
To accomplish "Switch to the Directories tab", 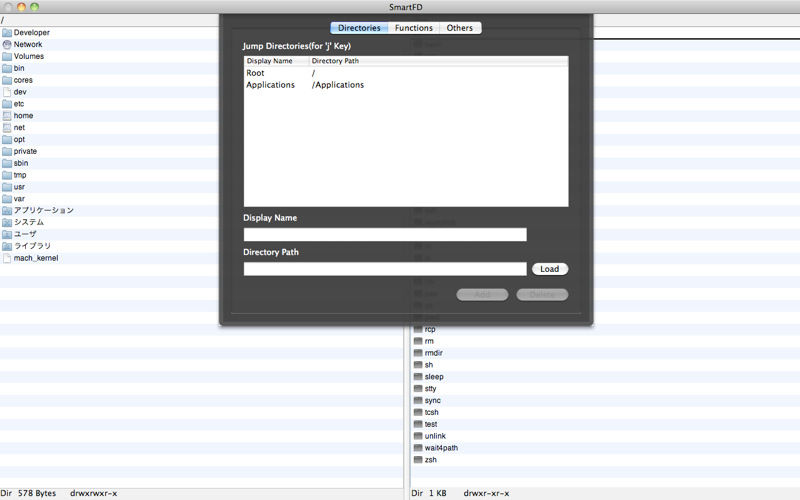I will click(x=359, y=28).
